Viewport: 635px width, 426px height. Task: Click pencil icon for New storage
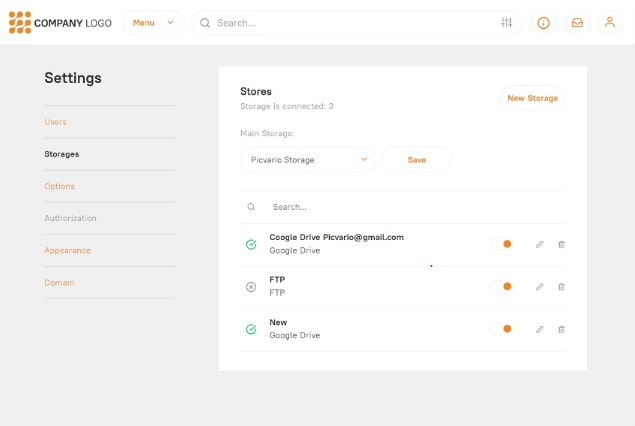point(540,329)
